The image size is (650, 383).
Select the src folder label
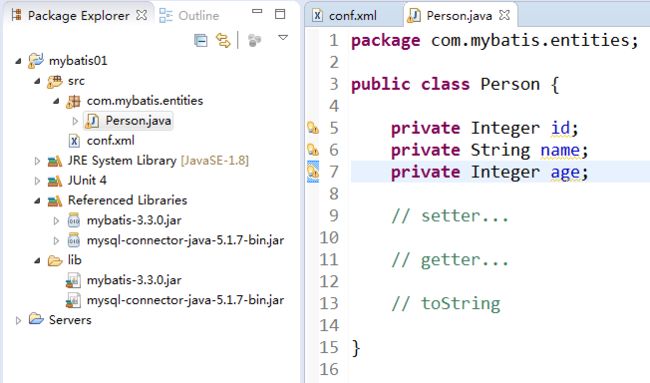tap(76, 81)
